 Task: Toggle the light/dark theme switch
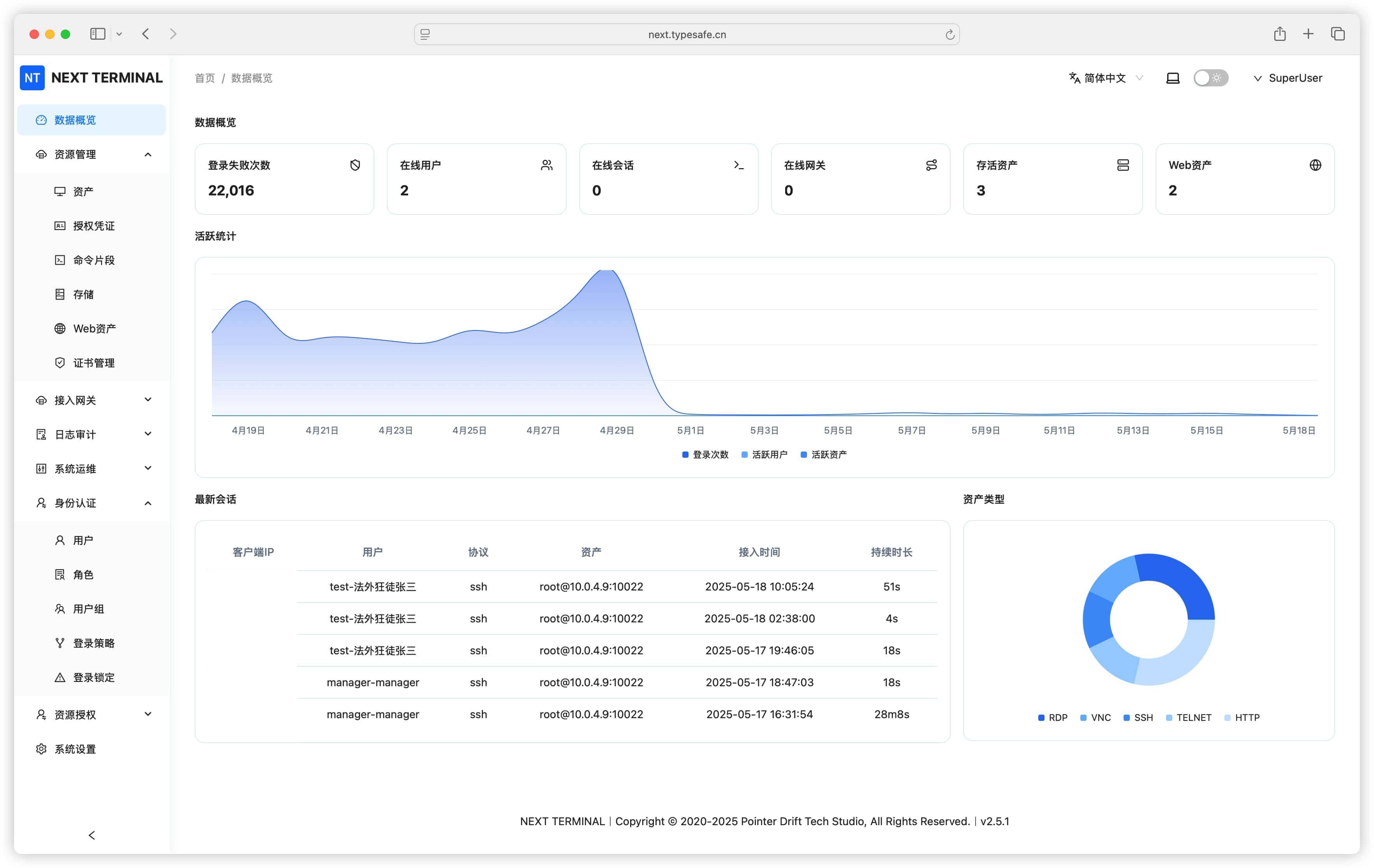pos(1210,78)
